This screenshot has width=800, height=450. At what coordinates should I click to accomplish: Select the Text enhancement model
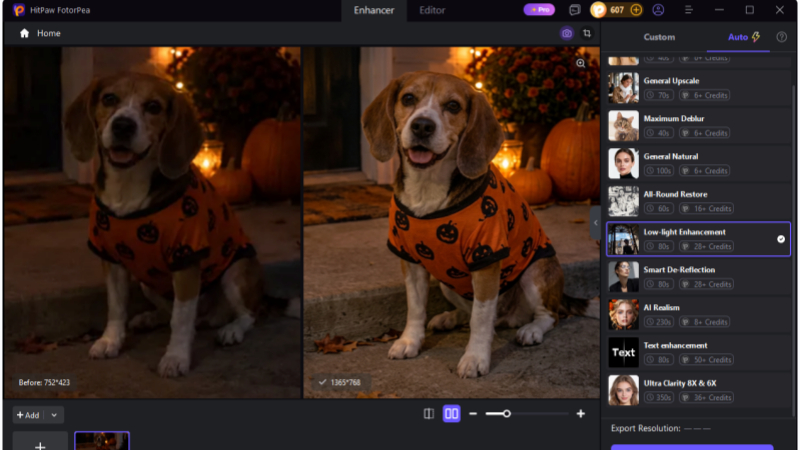tap(698, 352)
